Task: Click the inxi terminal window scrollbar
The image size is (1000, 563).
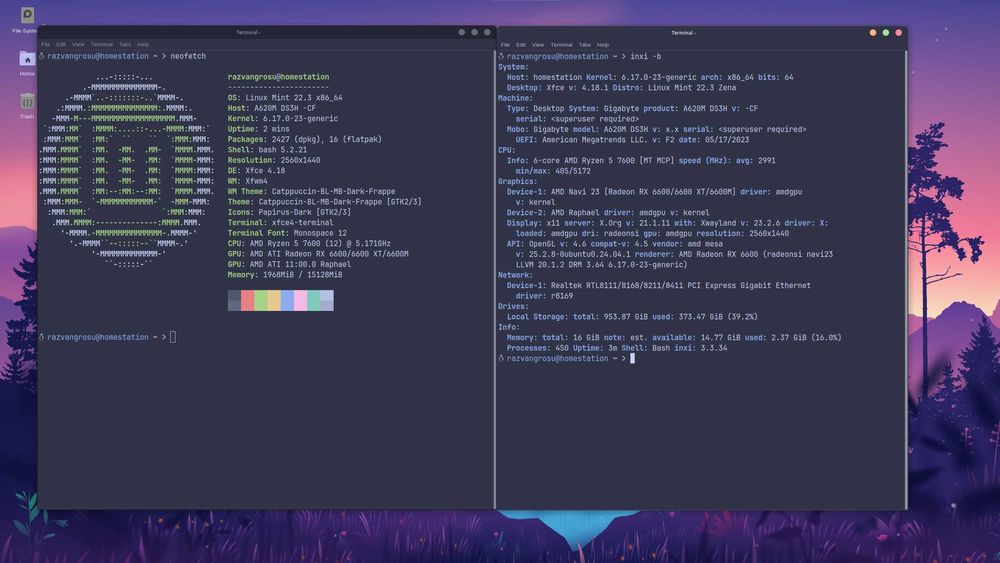Action: tap(905, 279)
